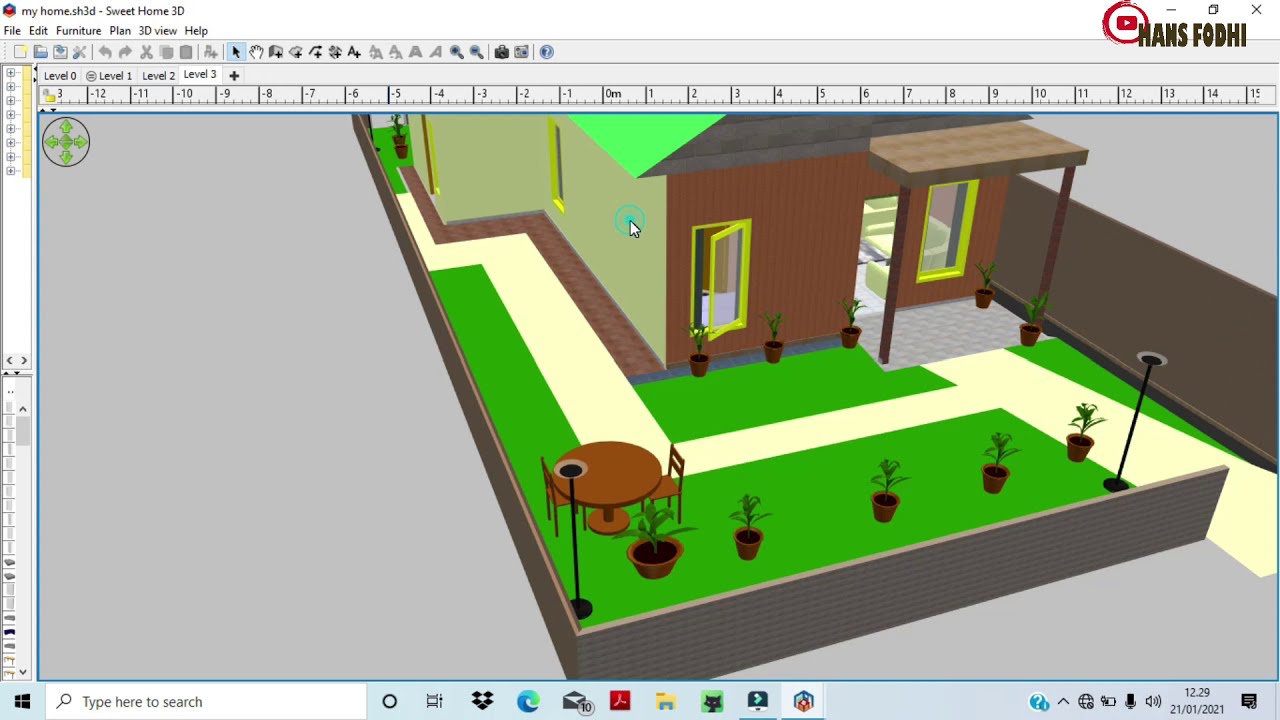Click the Zoom in magnifier icon
The height and width of the screenshot is (720, 1280).
click(x=457, y=52)
